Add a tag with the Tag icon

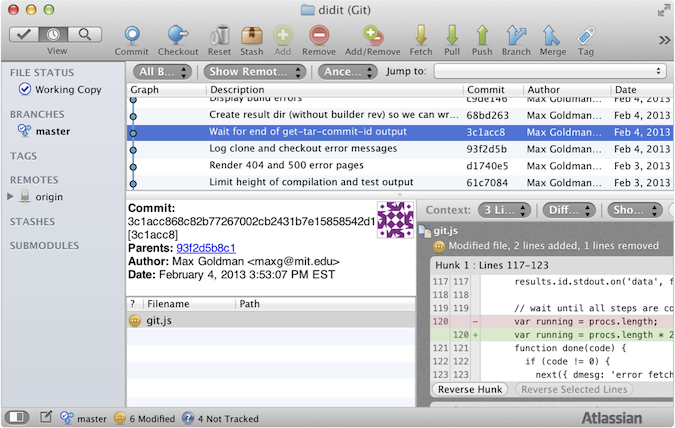[586, 38]
